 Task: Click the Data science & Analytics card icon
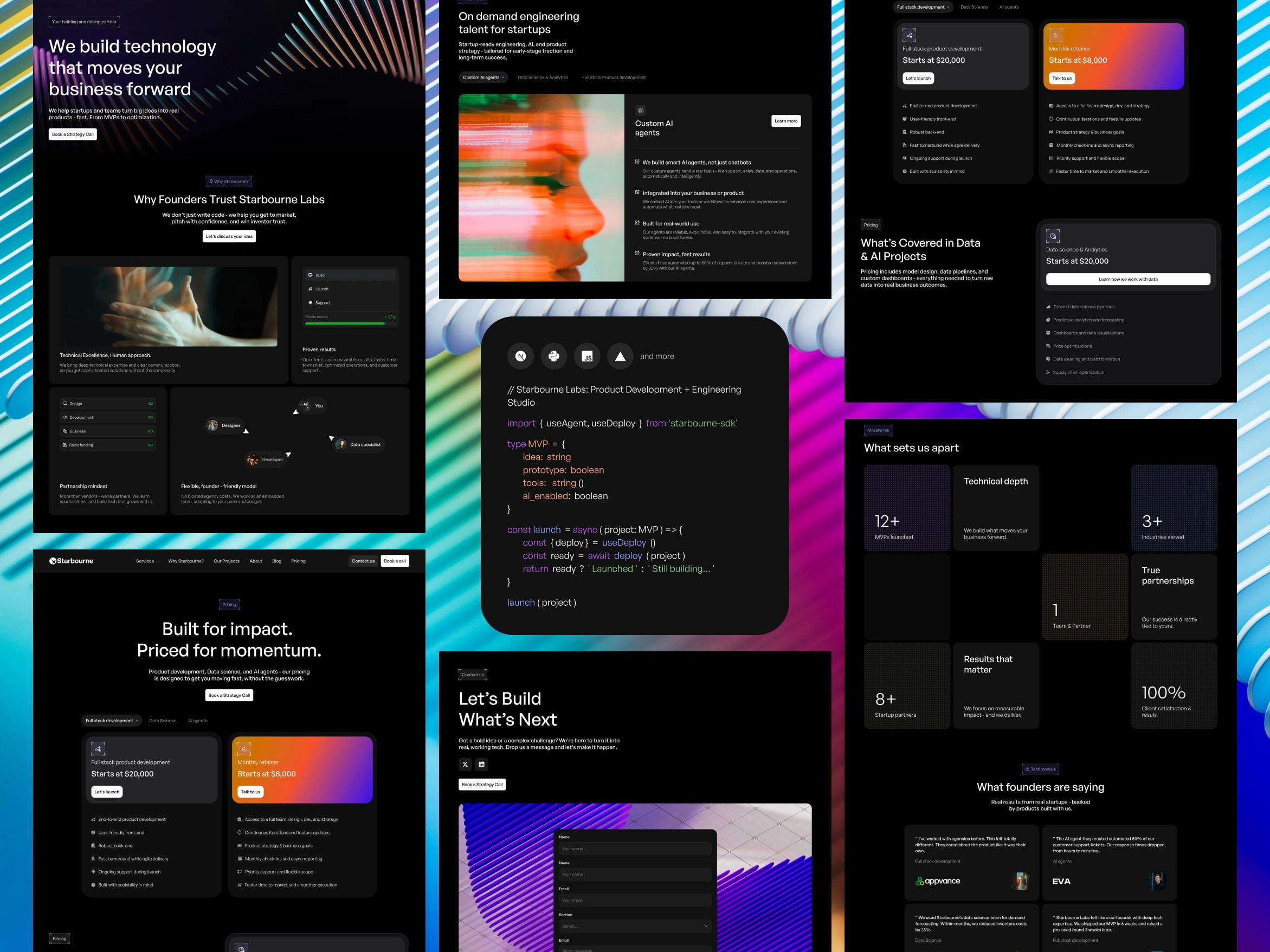(x=1053, y=235)
